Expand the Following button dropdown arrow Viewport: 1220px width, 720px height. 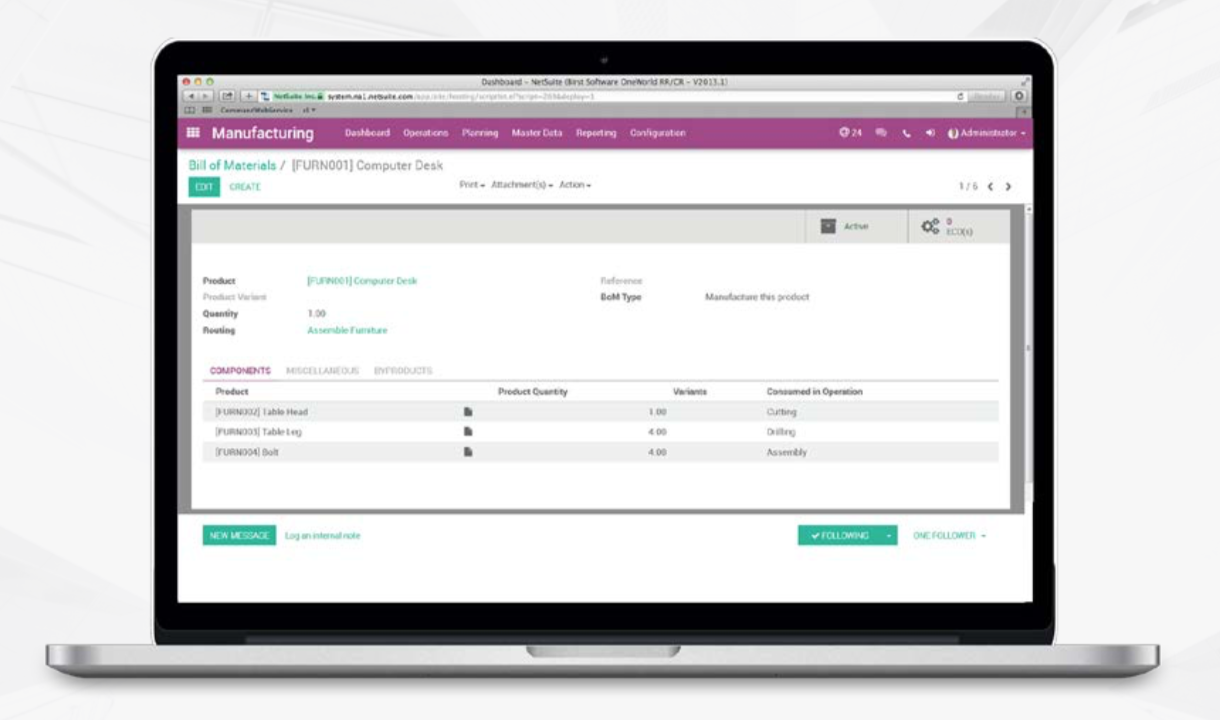pos(888,536)
